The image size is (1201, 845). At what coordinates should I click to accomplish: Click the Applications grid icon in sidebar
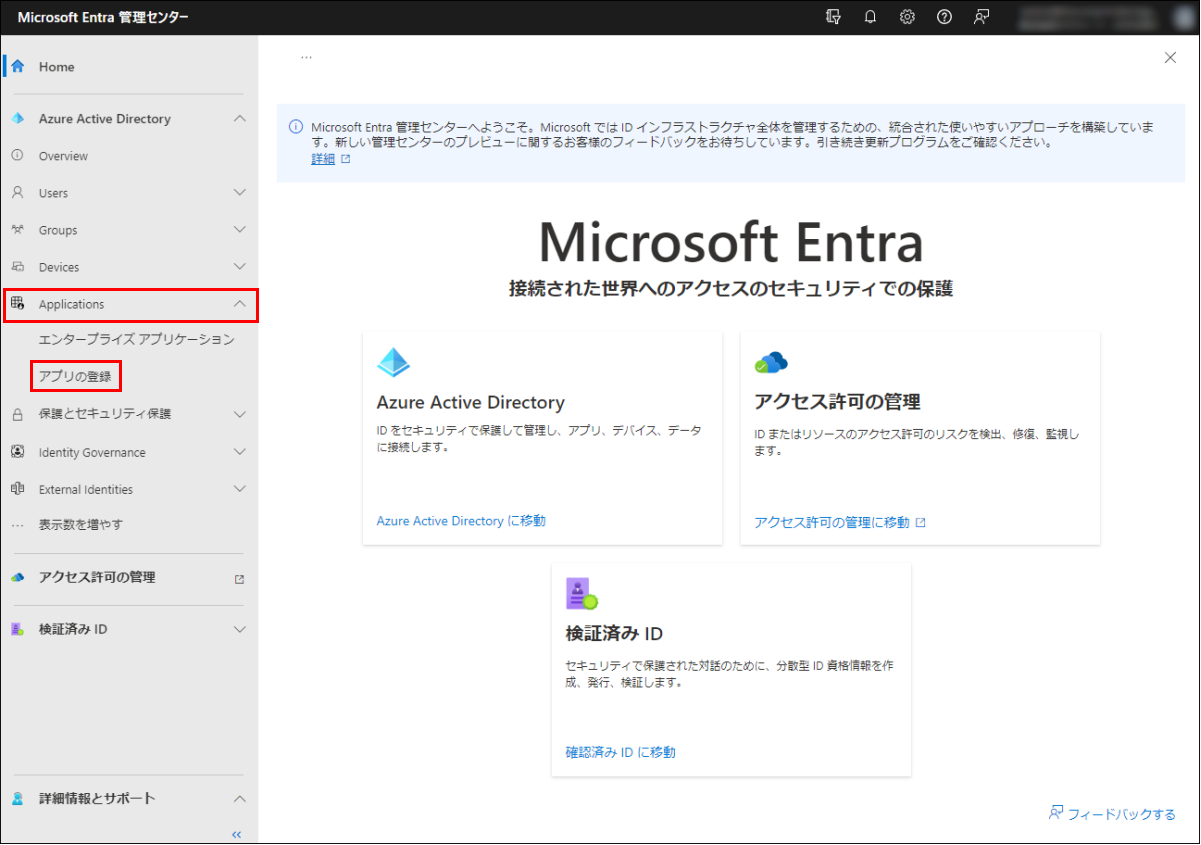(17, 304)
